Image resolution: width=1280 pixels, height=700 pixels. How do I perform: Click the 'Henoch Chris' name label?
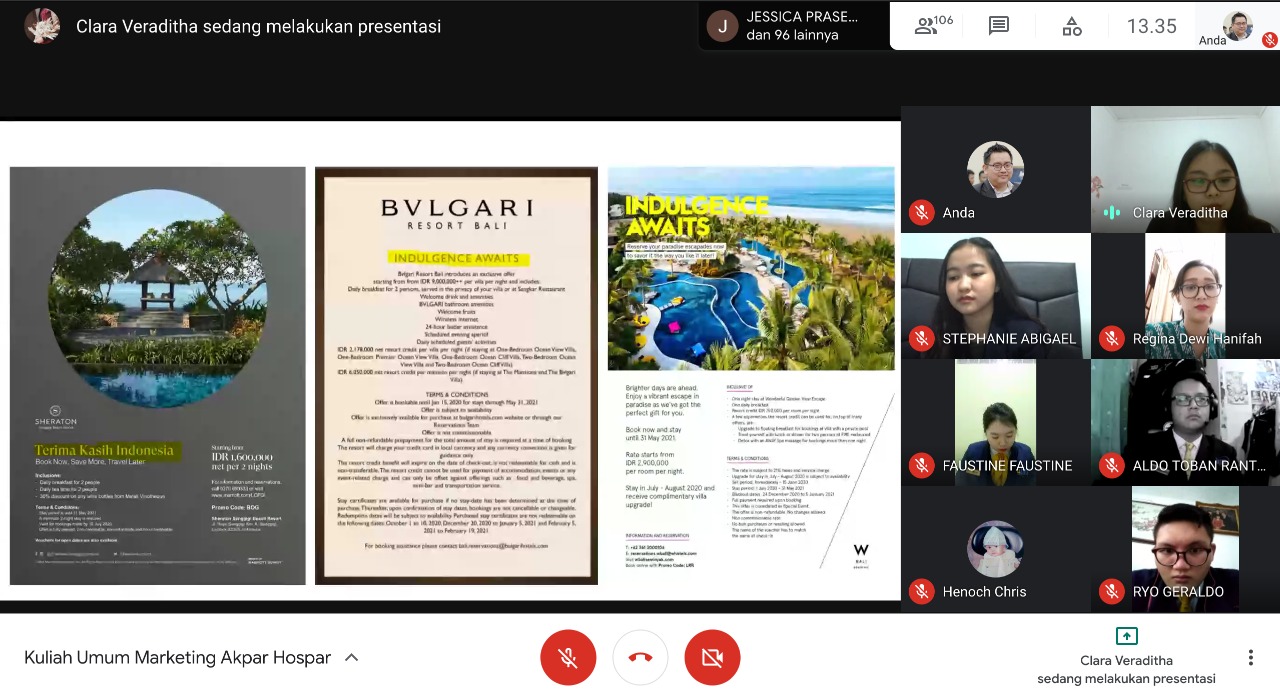tap(984, 592)
